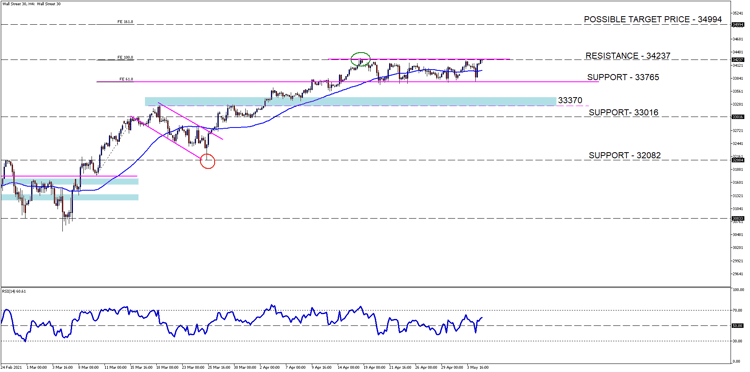Image resolution: width=750 pixels, height=372 pixels.
Task: Select the '19 Apr 00:00' time axis label
Action: tap(374, 368)
